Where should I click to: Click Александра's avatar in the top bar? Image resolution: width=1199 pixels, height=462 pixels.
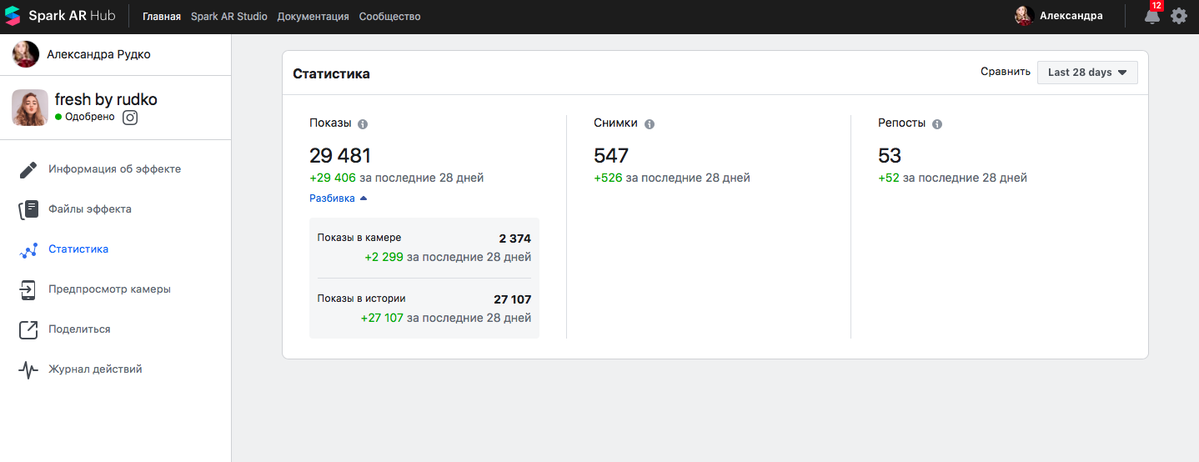(1024, 16)
